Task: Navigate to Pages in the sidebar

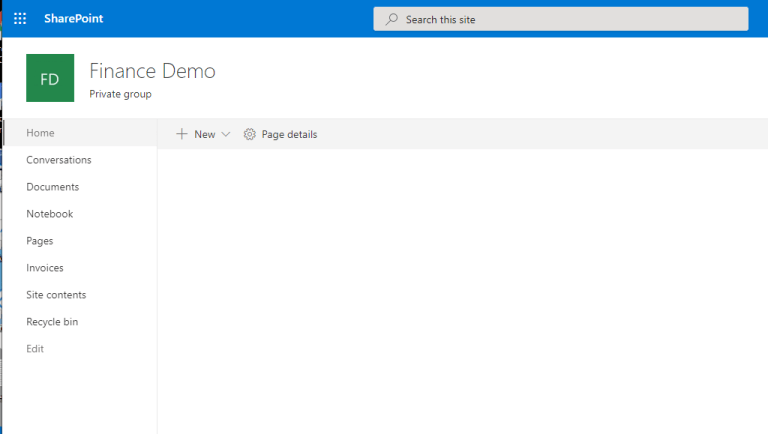Action: 40,241
